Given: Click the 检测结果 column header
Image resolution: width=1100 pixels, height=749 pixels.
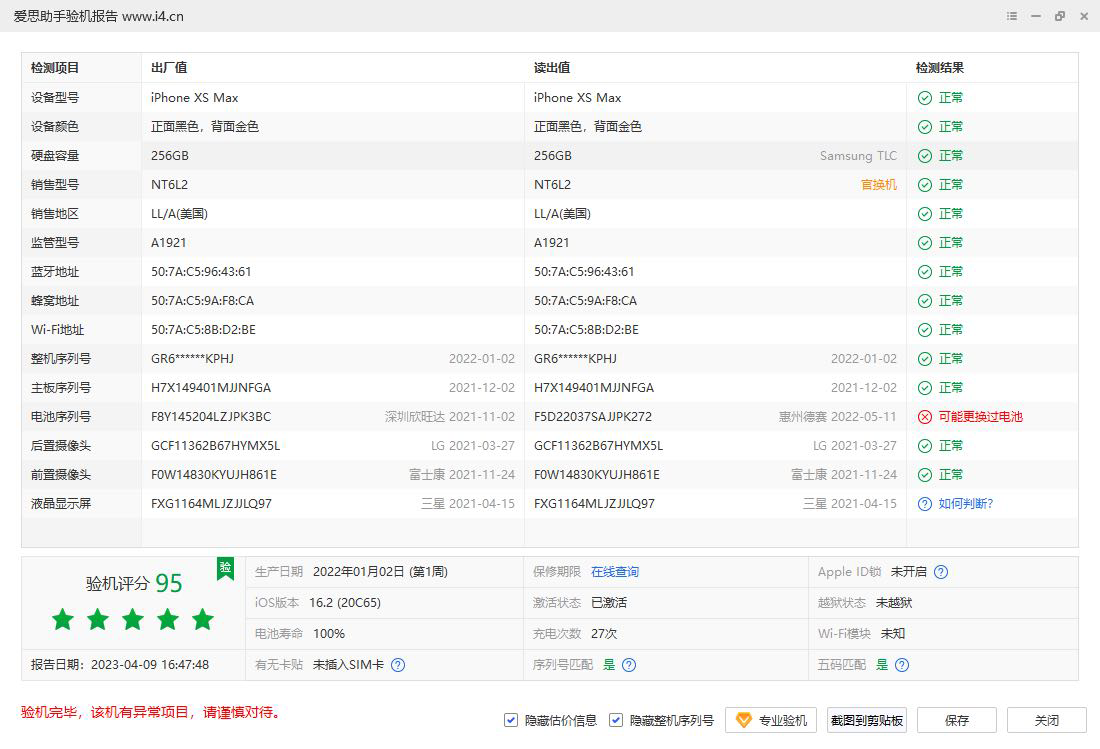Looking at the screenshot, I should coord(940,68).
